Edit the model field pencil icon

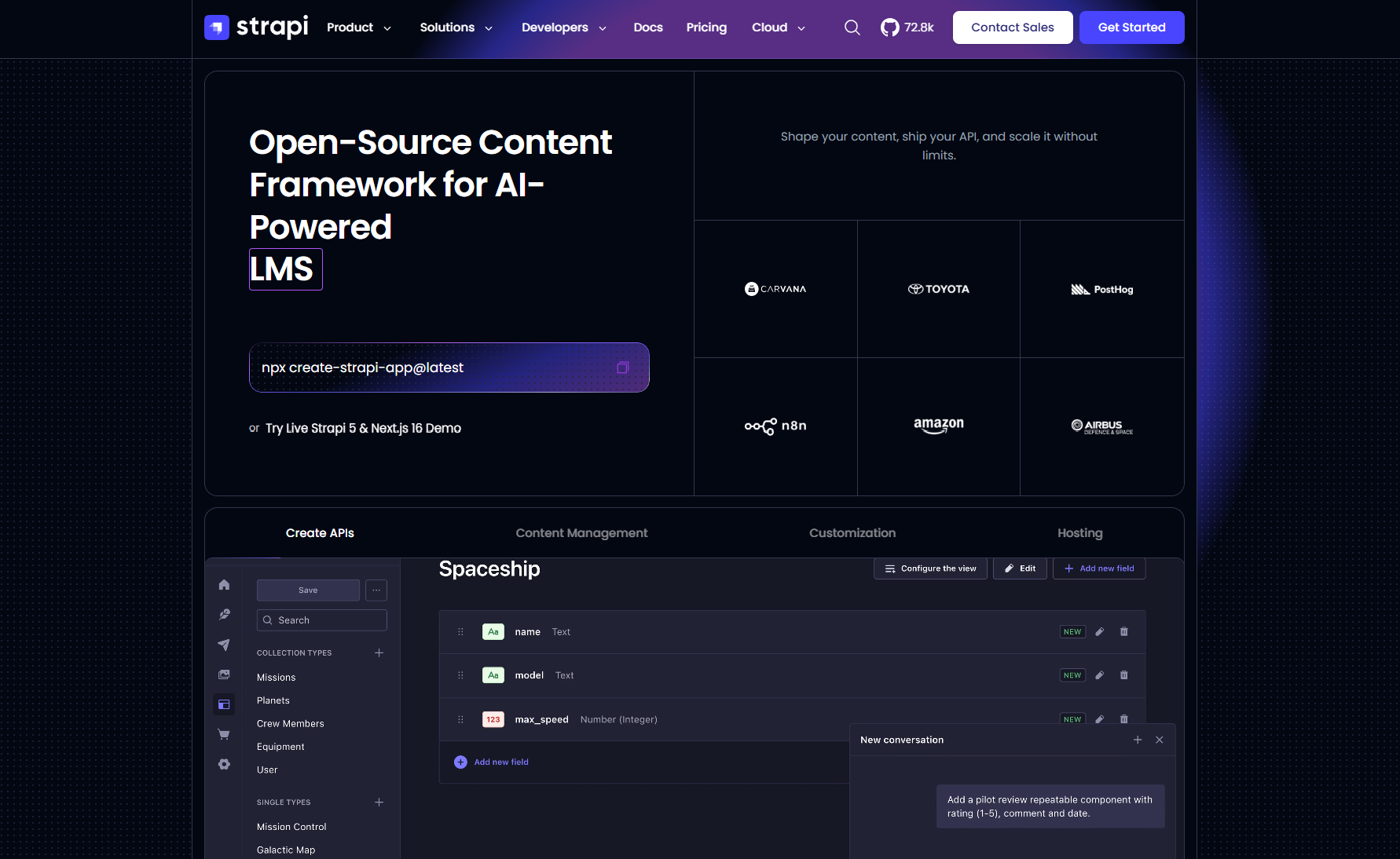tap(1100, 675)
